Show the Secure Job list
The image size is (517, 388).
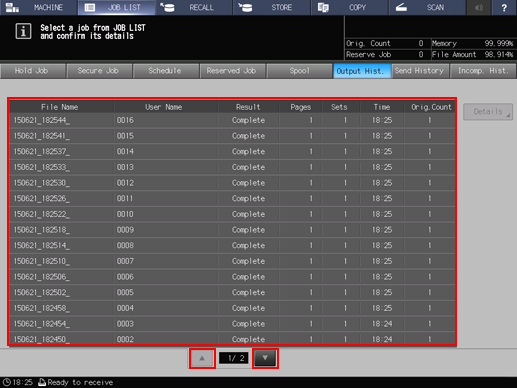point(99,71)
